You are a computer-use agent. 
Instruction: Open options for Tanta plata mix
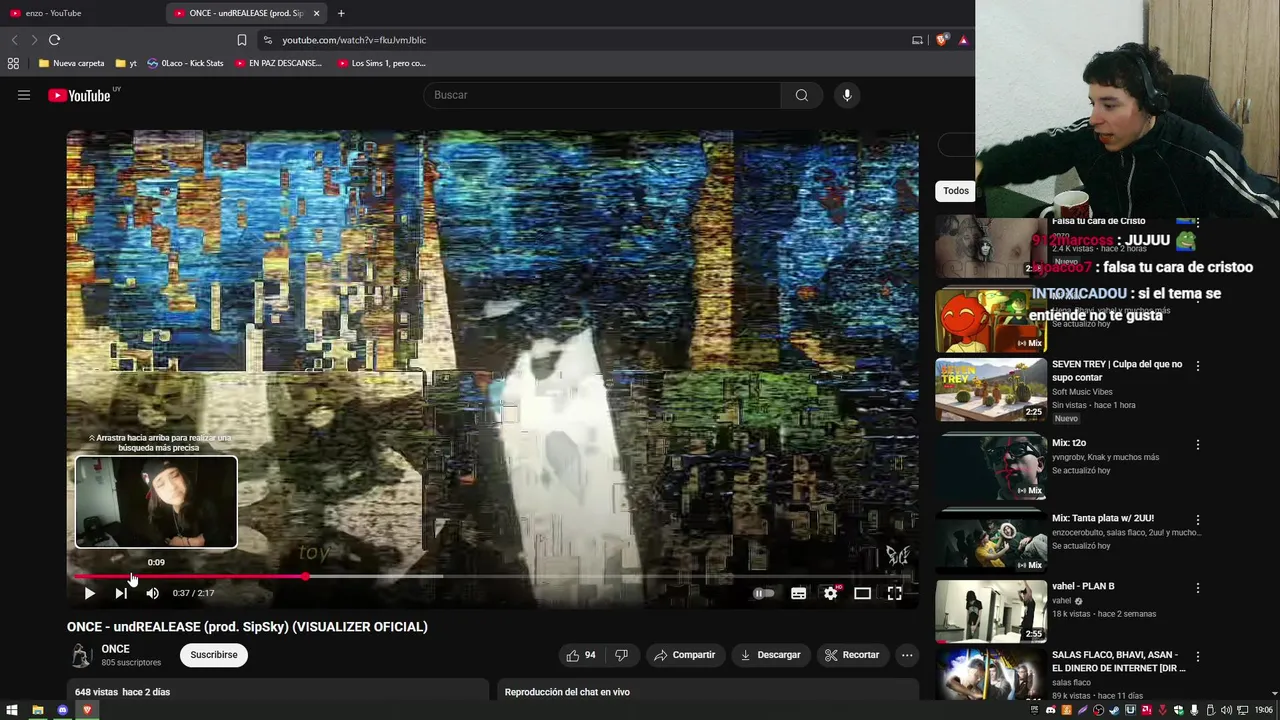(1198, 520)
